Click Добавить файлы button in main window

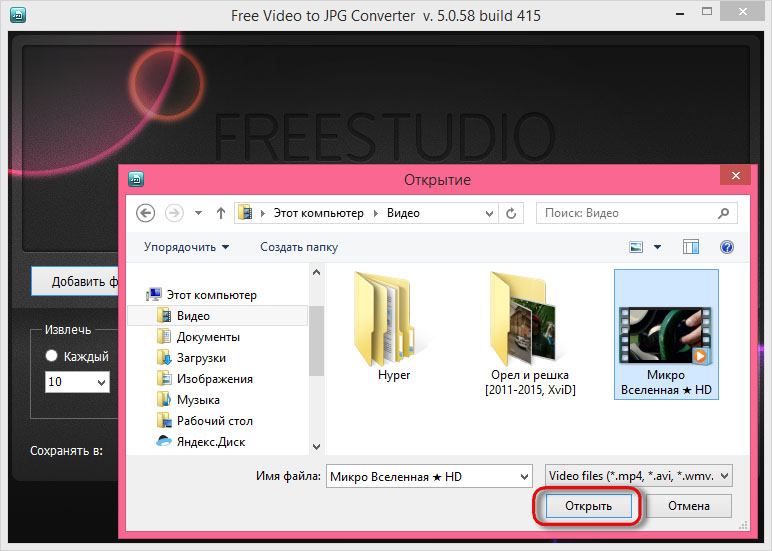(75, 281)
